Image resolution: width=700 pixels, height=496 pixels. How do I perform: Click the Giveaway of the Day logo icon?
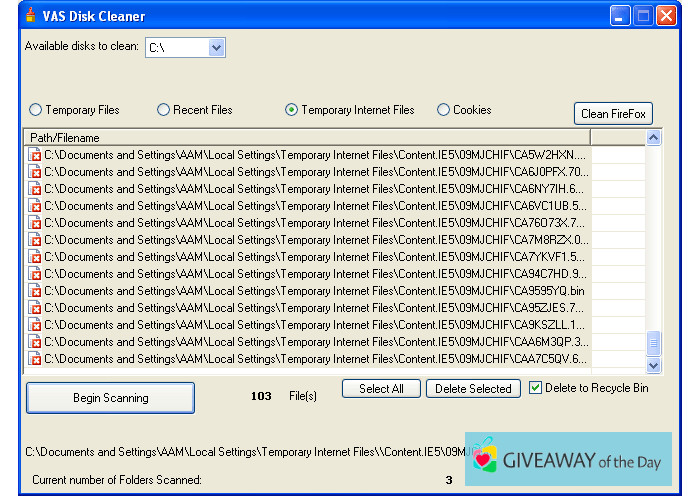[486, 457]
